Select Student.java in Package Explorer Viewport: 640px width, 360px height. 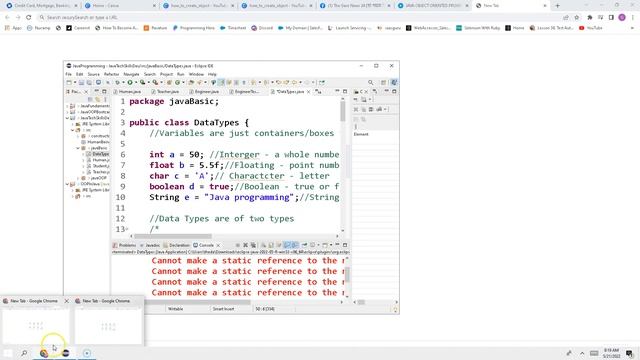coord(98,166)
